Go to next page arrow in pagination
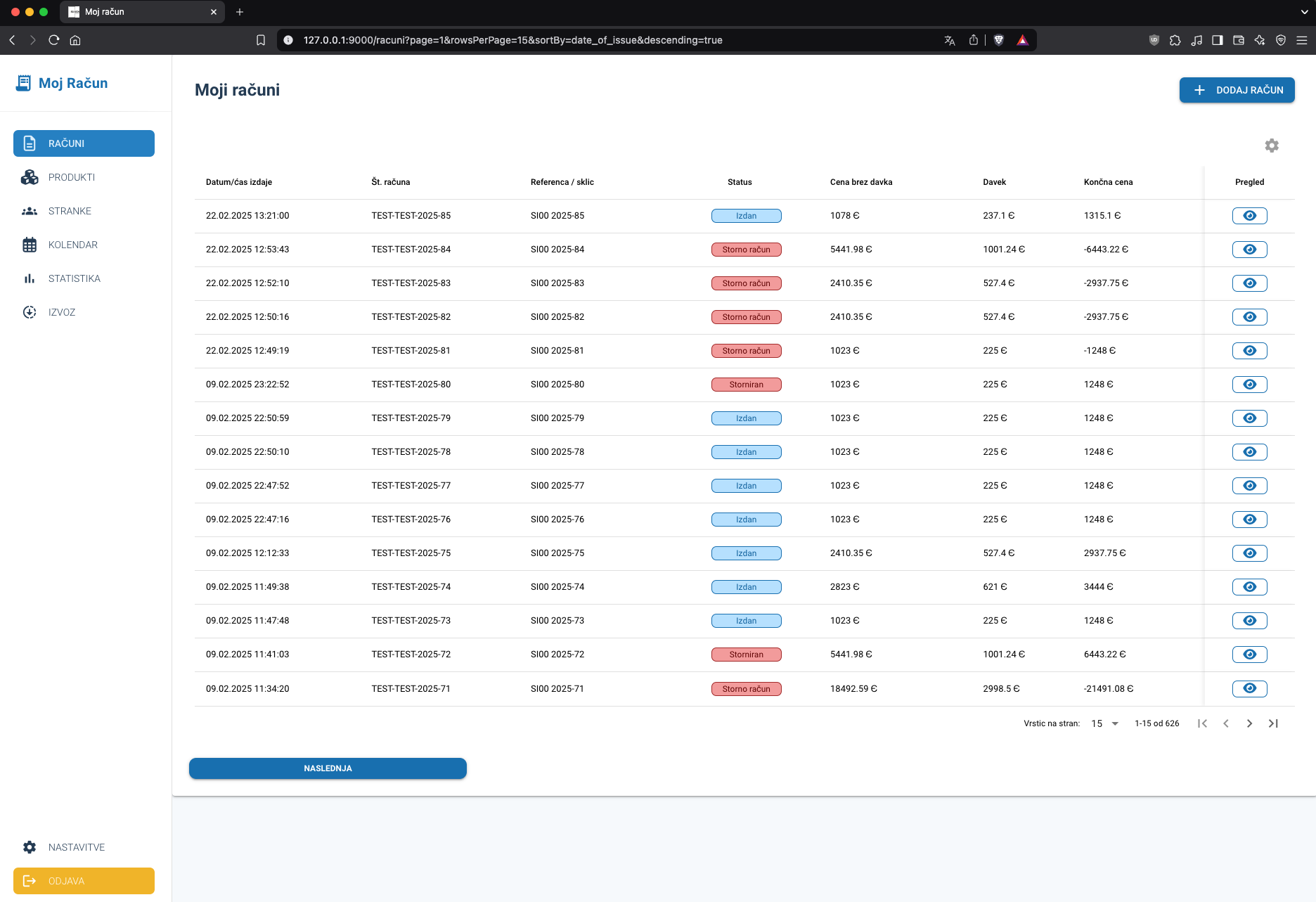The width and height of the screenshot is (1316, 902). [1249, 723]
